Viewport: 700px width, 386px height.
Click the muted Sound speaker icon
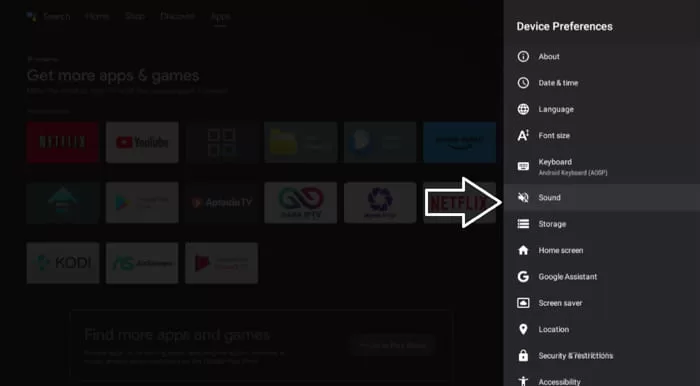523,197
